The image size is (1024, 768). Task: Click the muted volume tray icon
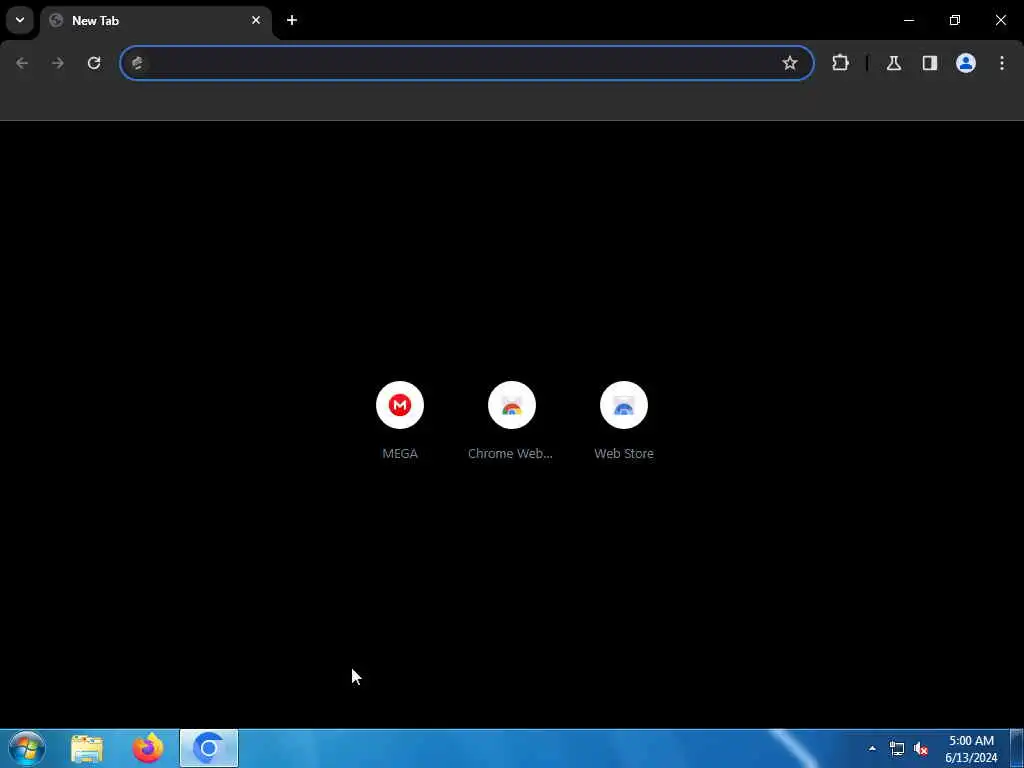(921, 748)
